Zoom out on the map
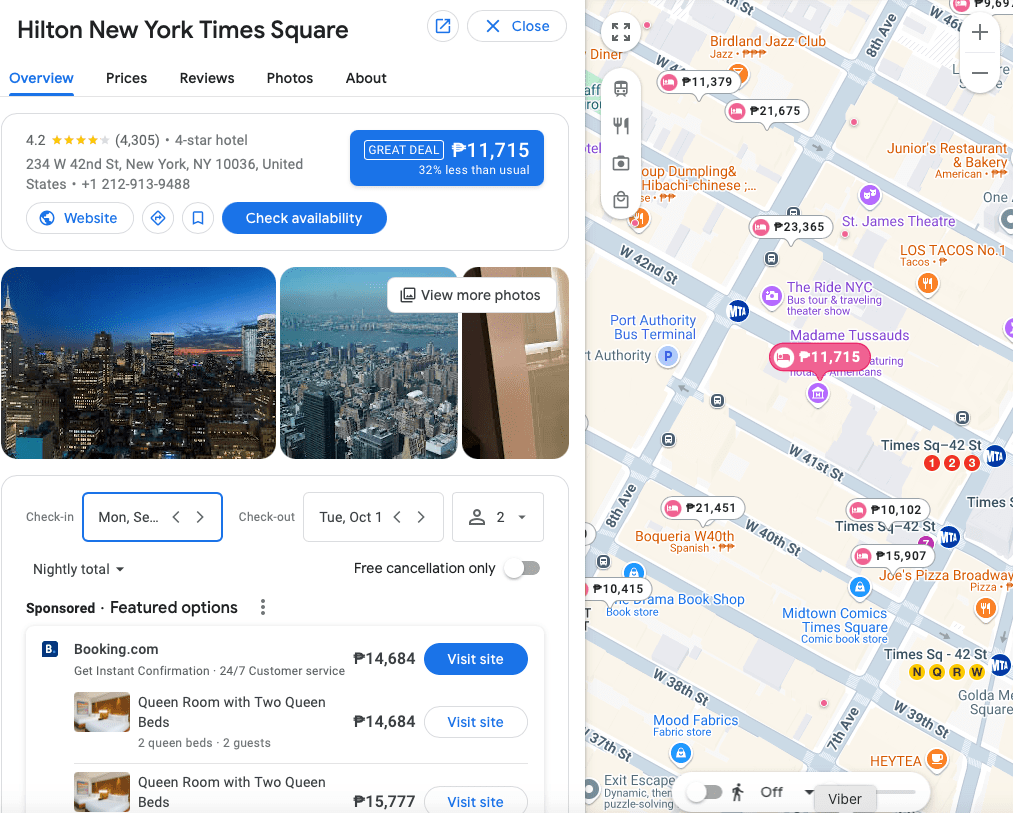 tap(979, 72)
